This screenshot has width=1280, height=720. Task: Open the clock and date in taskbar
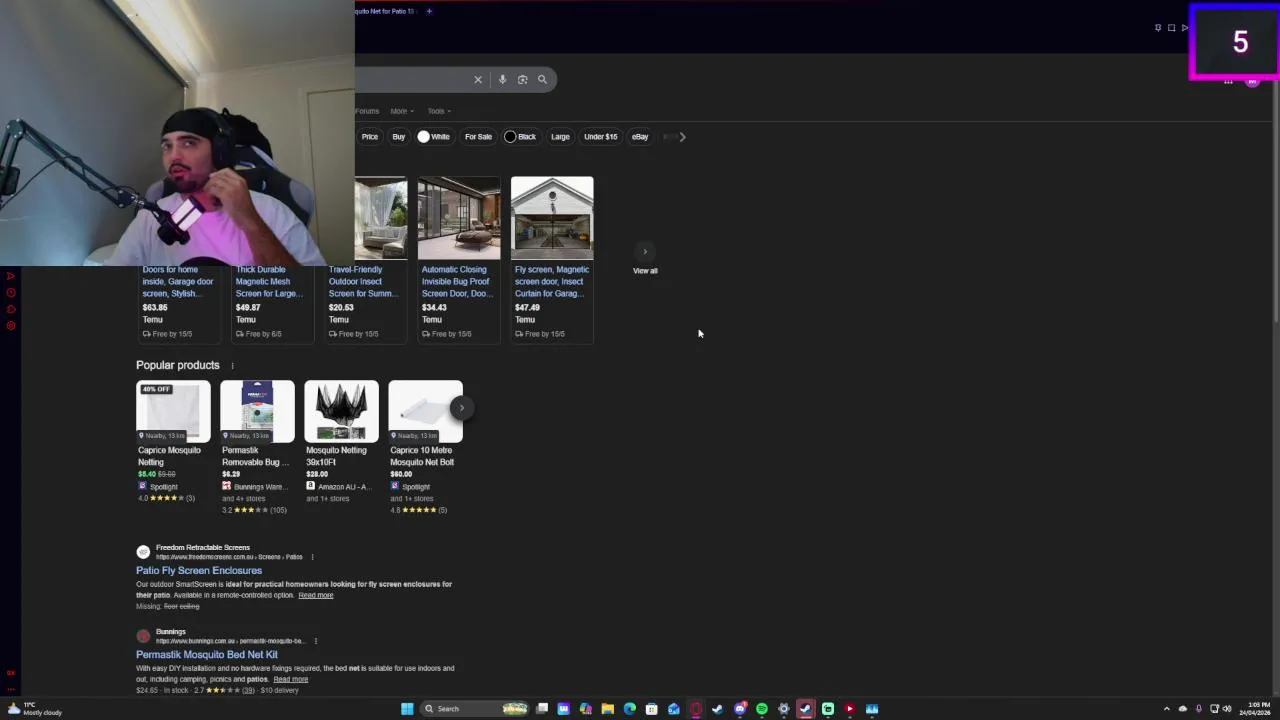pyautogui.click(x=1255, y=709)
